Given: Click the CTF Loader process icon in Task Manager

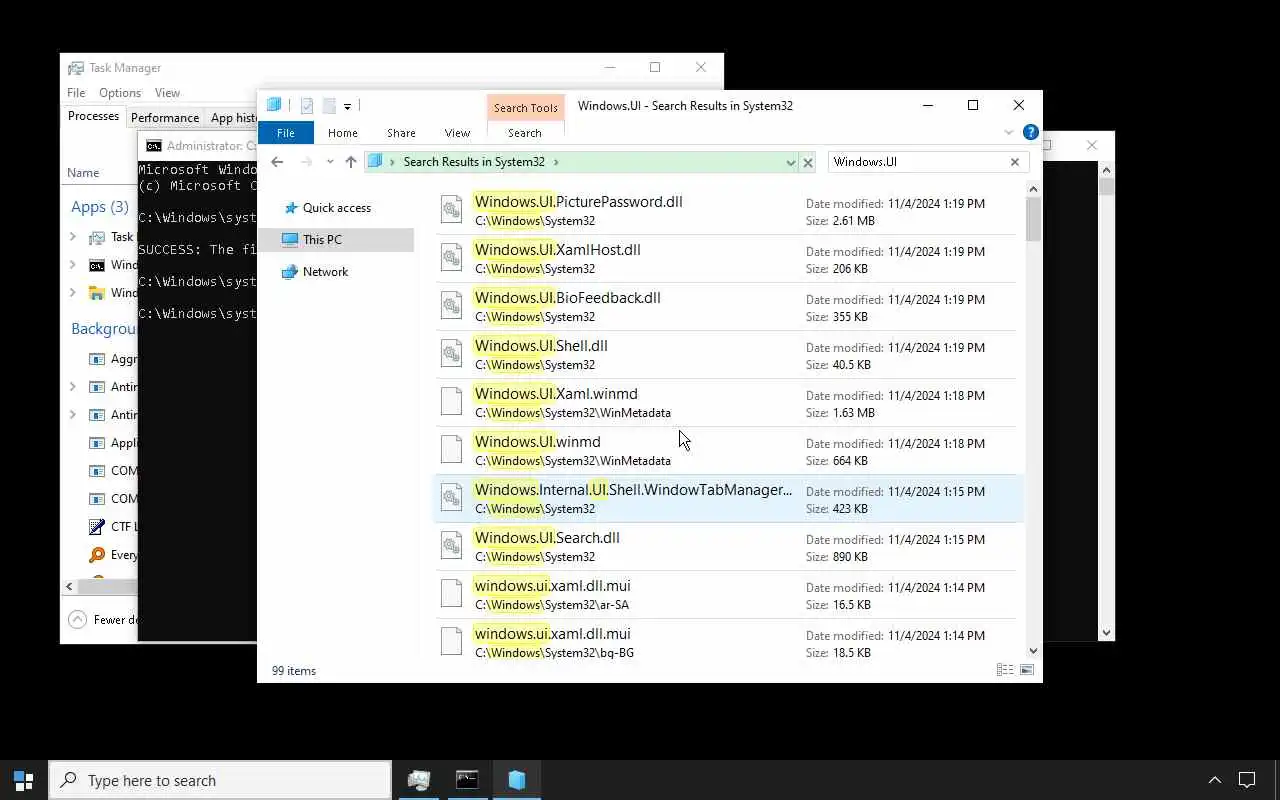Looking at the screenshot, I should point(97,526).
